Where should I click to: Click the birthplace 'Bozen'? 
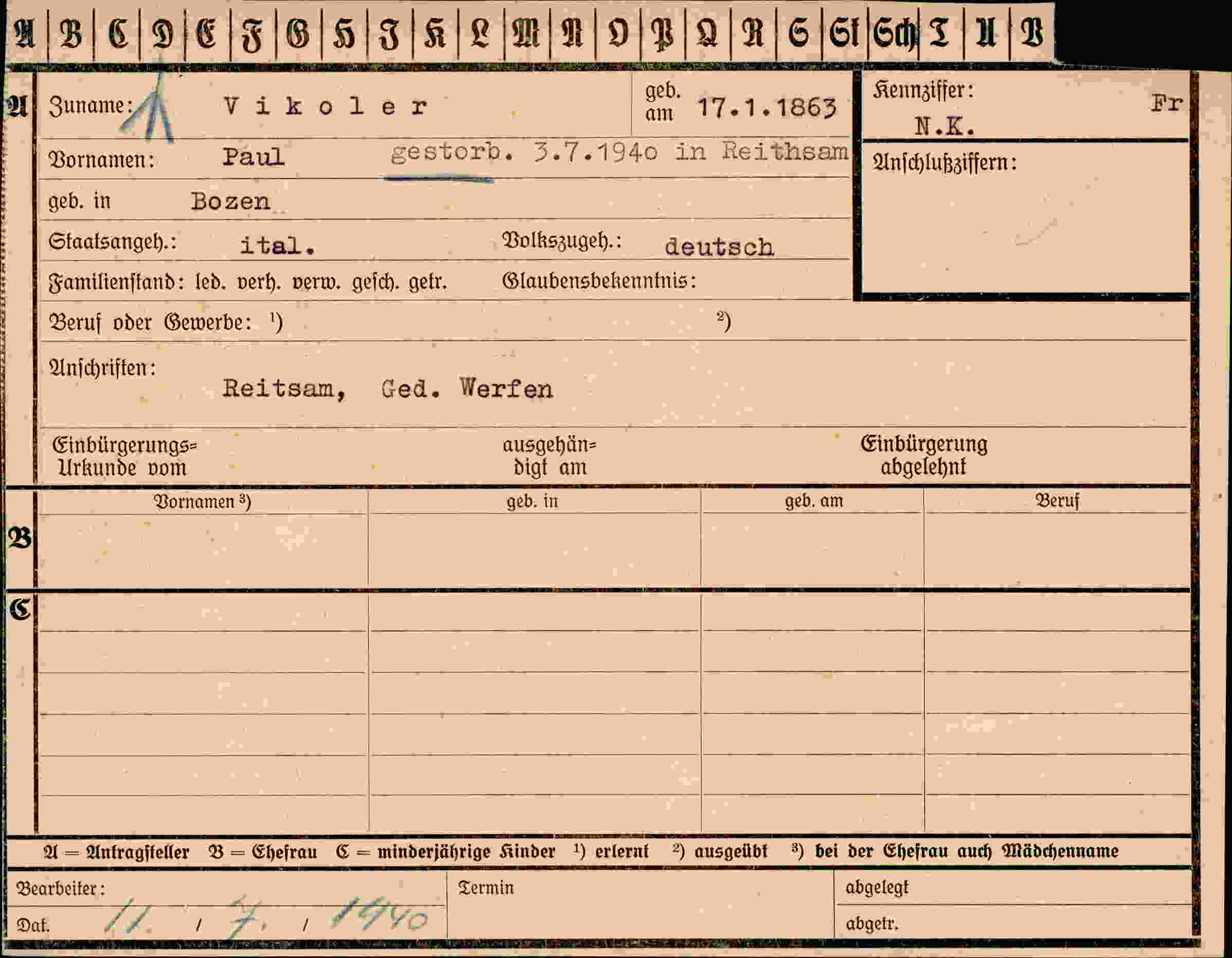230,202
